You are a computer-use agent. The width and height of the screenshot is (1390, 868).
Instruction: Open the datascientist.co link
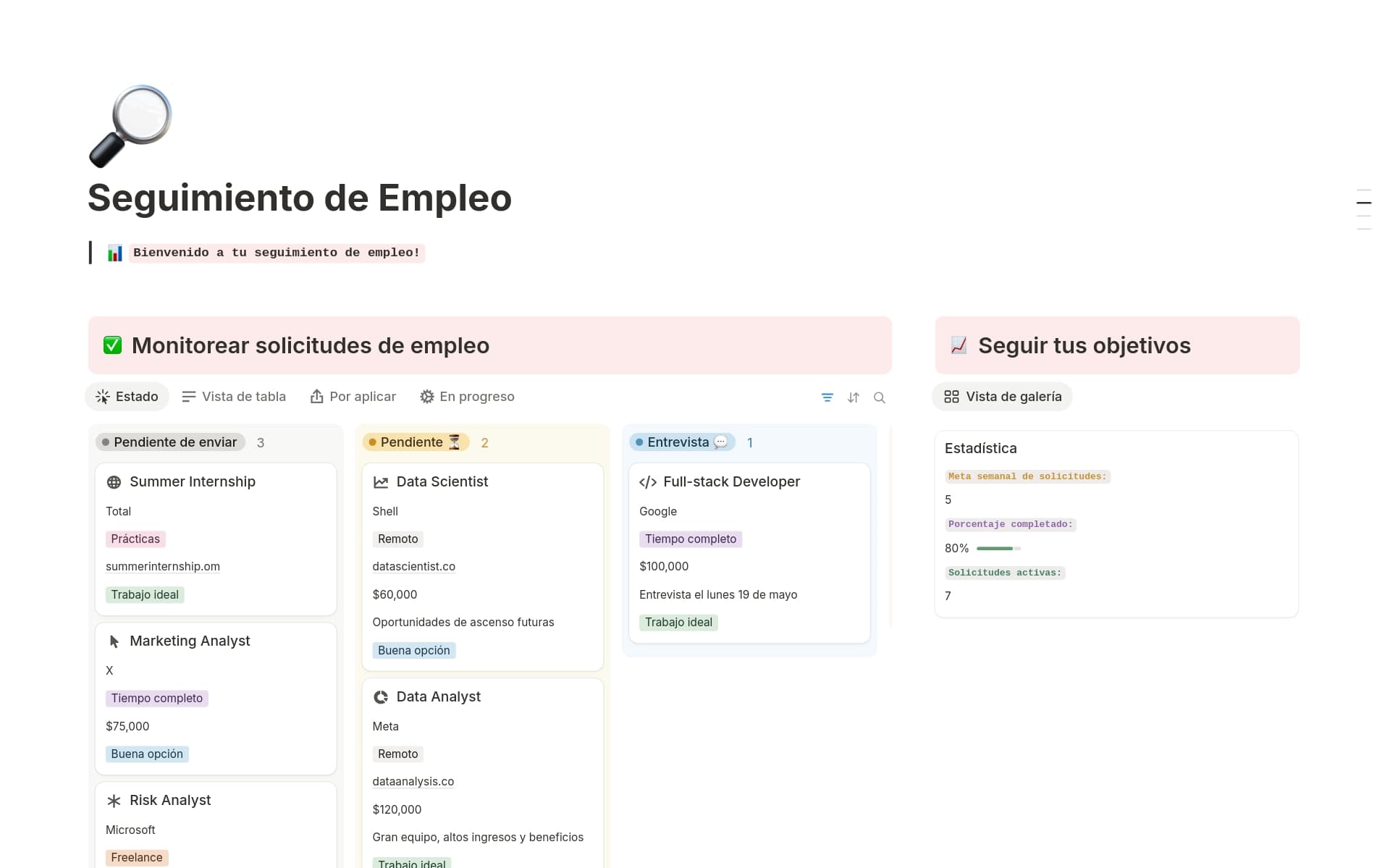pyautogui.click(x=413, y=567)
